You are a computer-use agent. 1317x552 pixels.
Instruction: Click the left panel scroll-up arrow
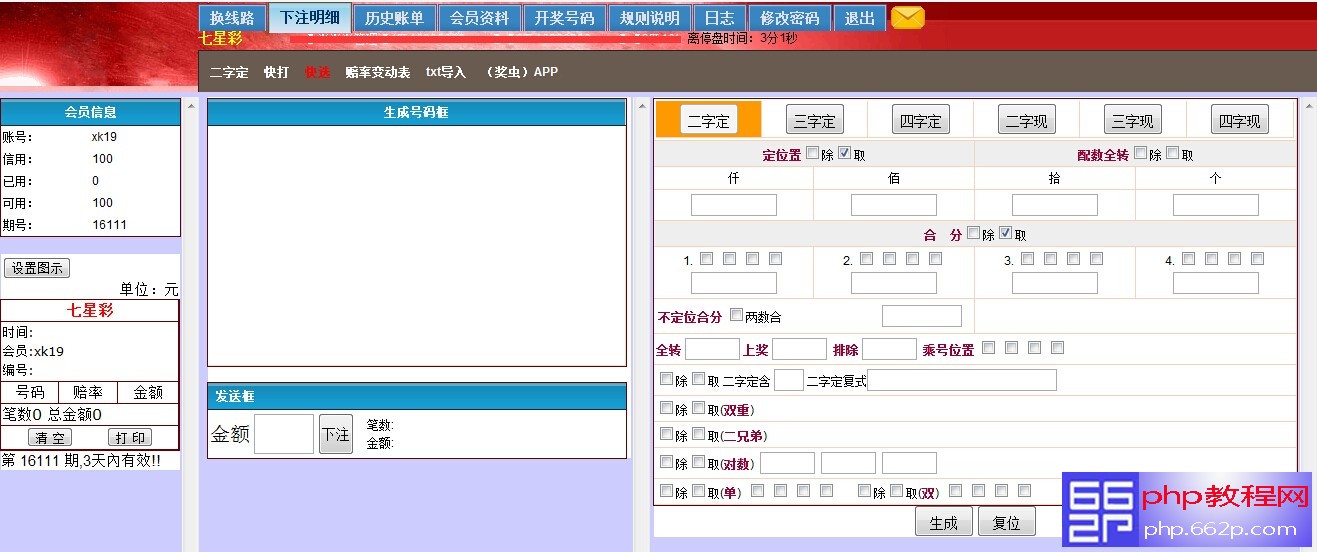(190, 106)
